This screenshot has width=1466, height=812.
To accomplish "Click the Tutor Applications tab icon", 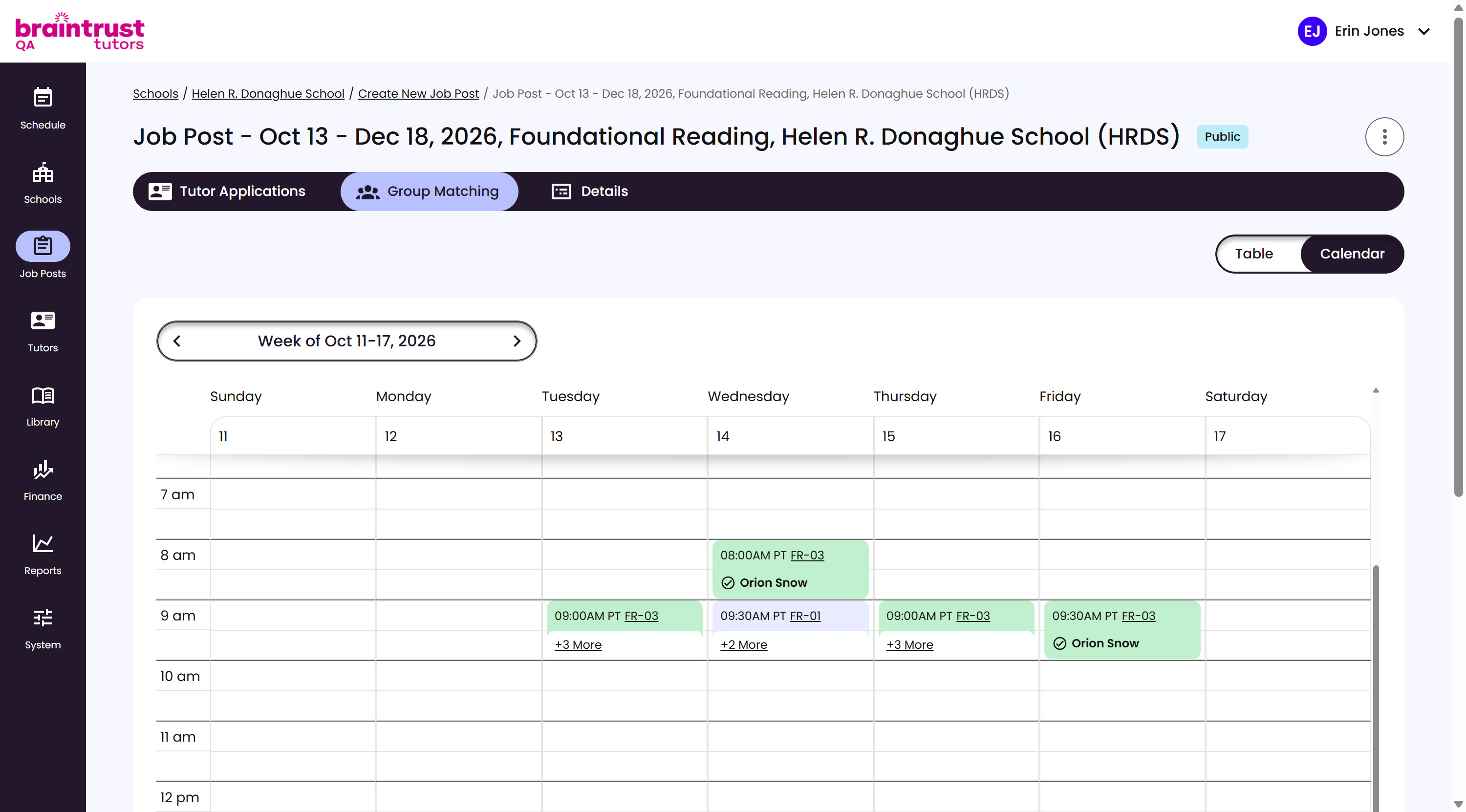I will tap(160, 191).
